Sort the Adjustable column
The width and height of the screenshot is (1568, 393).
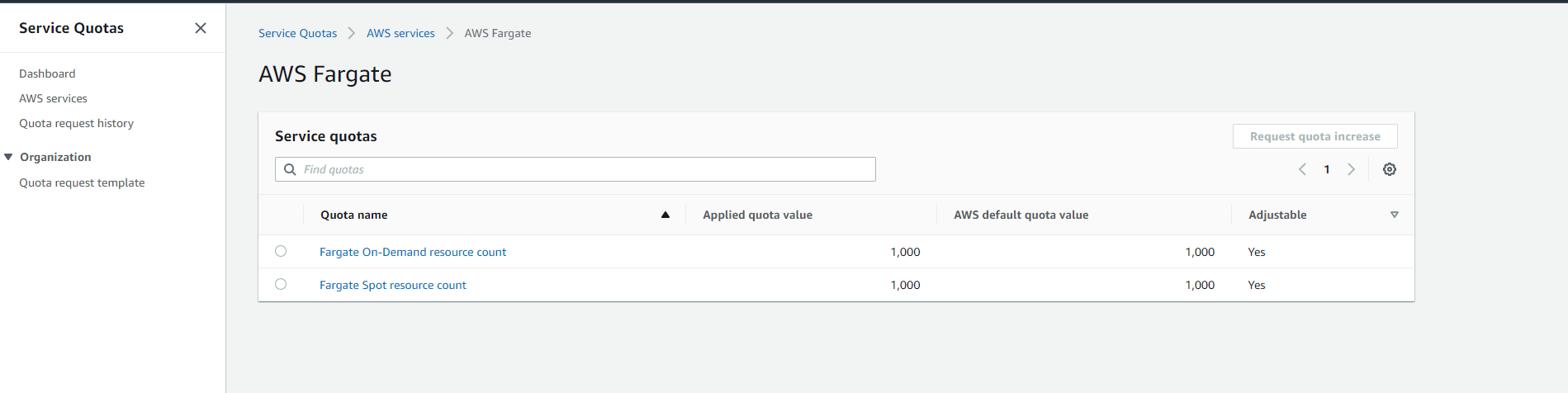pyautogui.click(x=1395, y=215)
